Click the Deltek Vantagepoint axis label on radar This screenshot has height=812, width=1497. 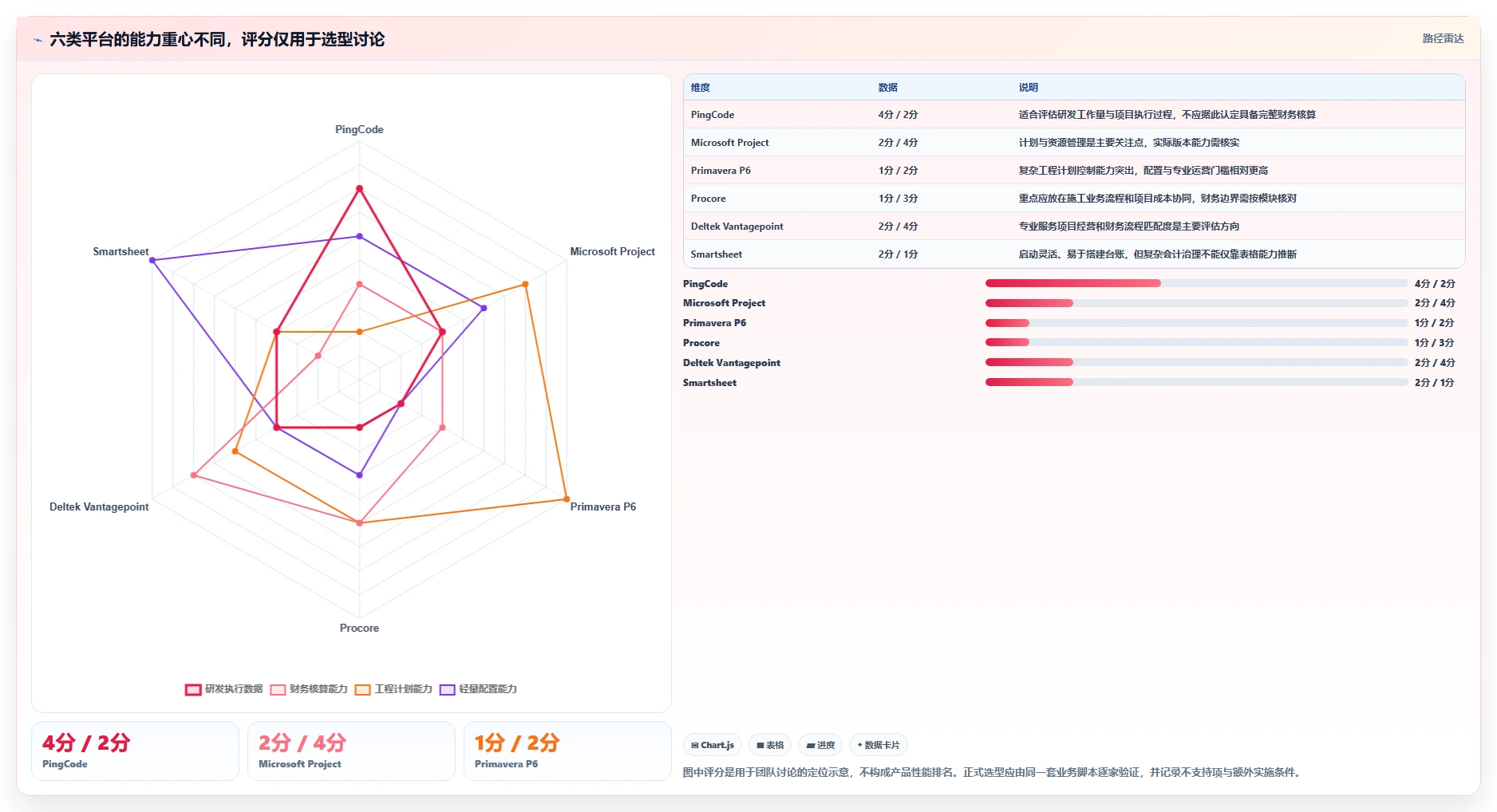99,507
